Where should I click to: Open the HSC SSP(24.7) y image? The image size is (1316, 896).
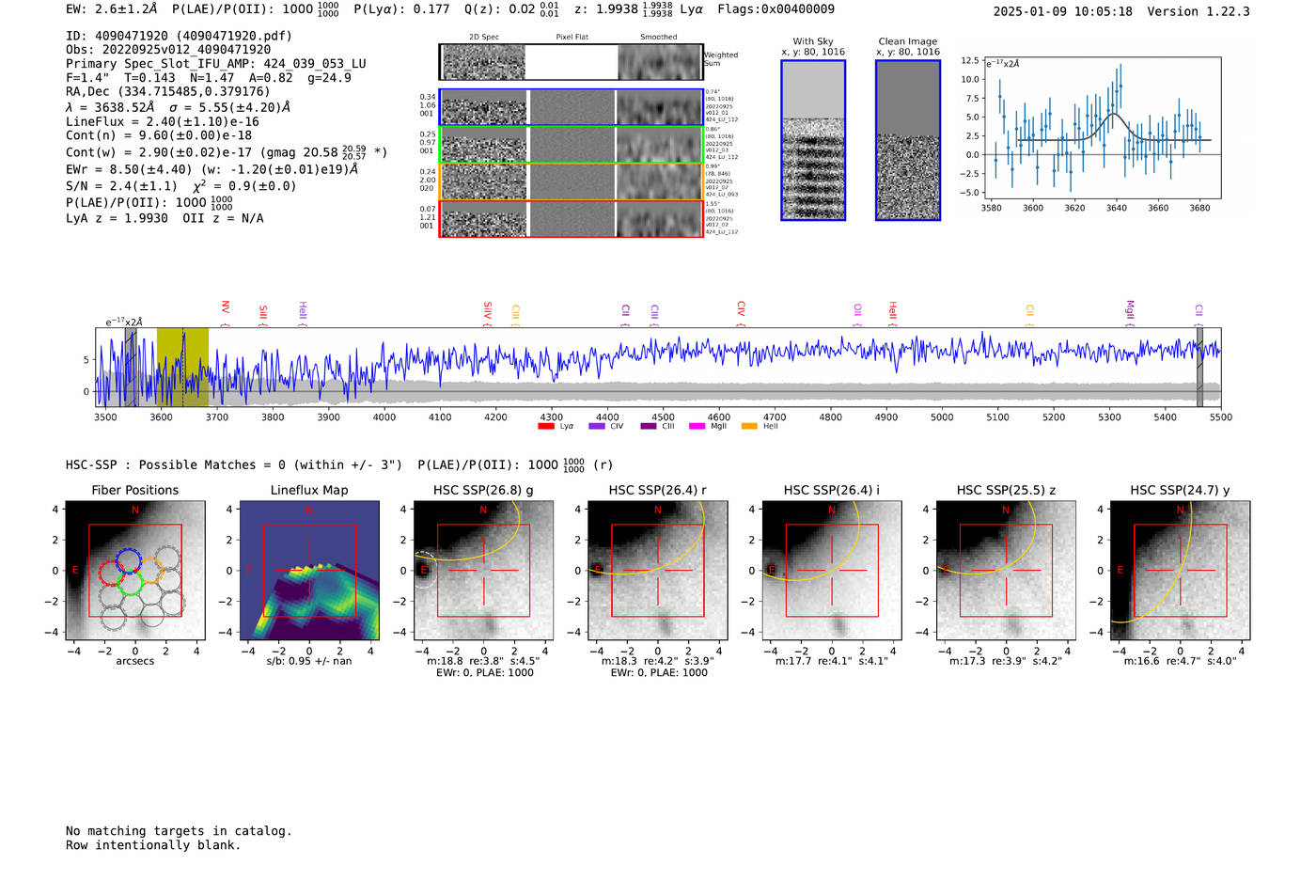pyautogui.click(x=1180, y=571)
